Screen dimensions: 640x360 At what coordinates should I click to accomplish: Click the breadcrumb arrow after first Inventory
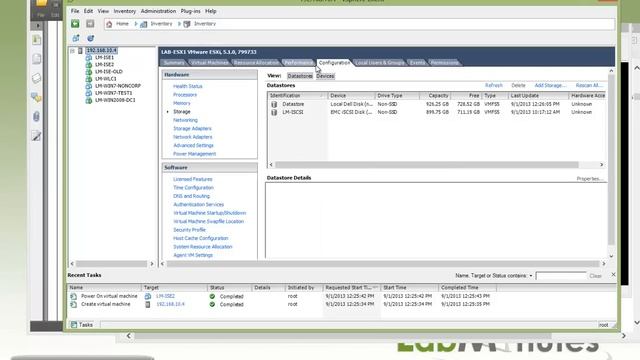pyautogui.click(x=179, y=24)
